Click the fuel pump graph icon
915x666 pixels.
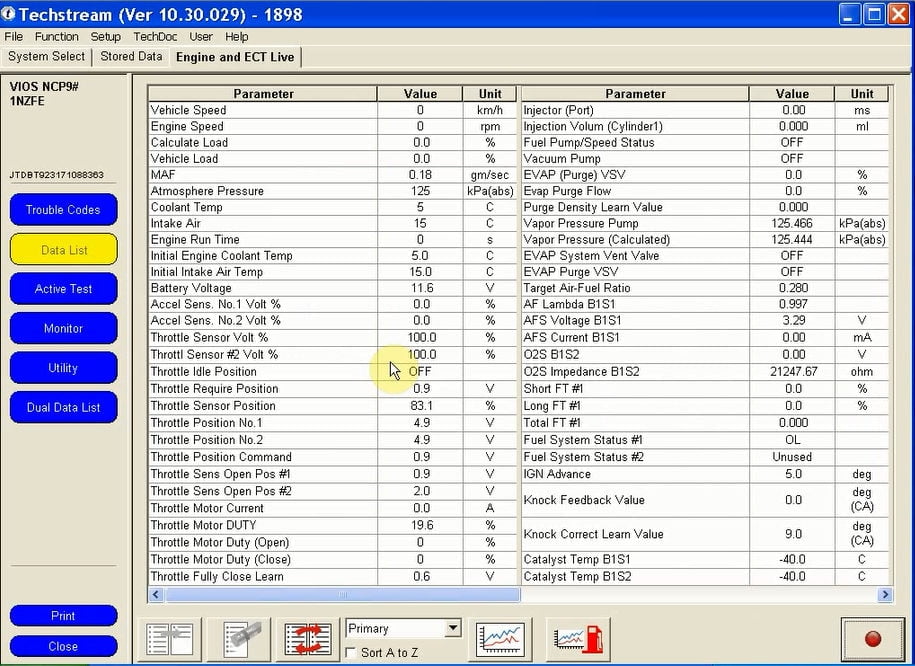578,639
